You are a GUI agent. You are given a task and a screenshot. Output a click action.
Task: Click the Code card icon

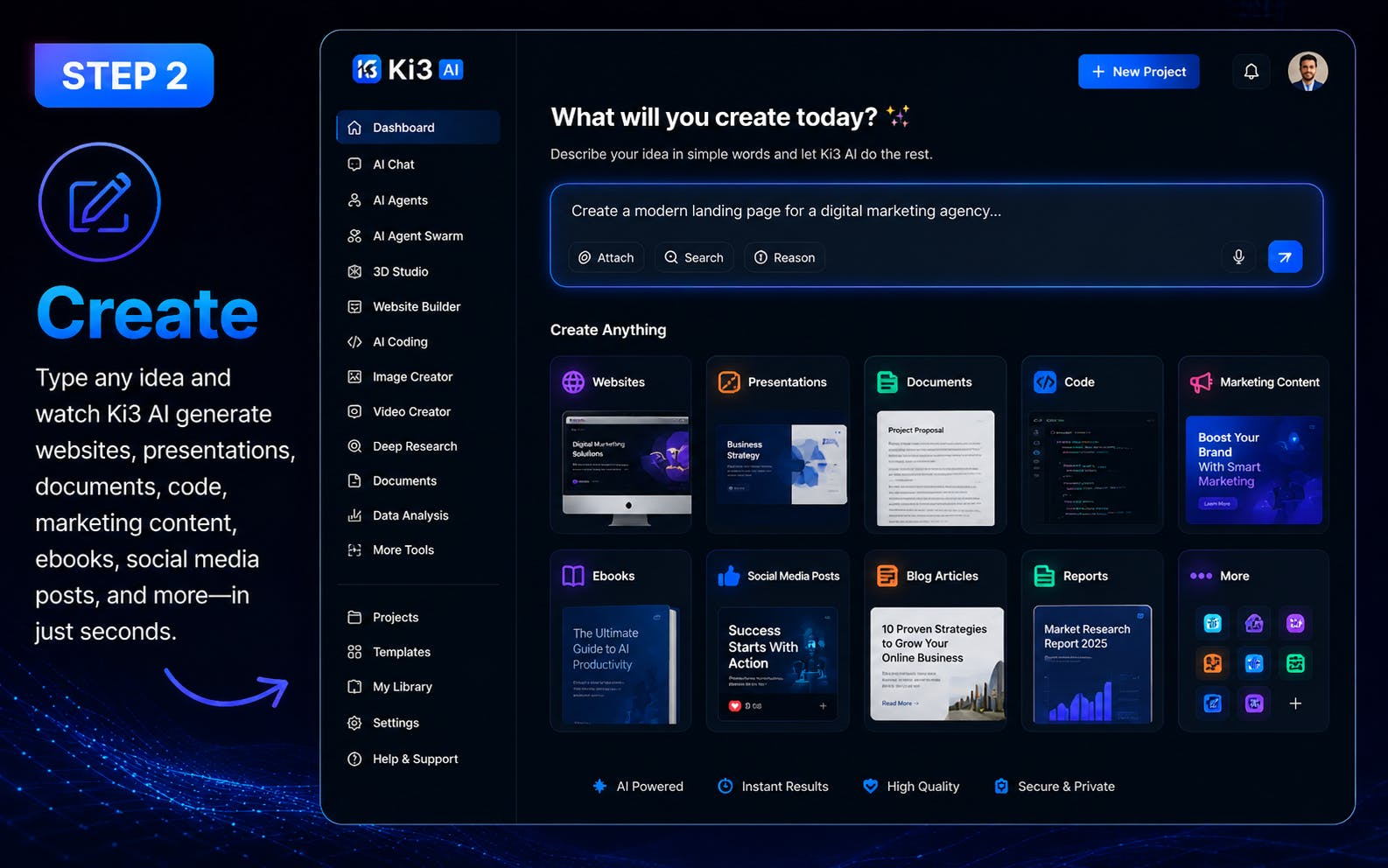1045,382
